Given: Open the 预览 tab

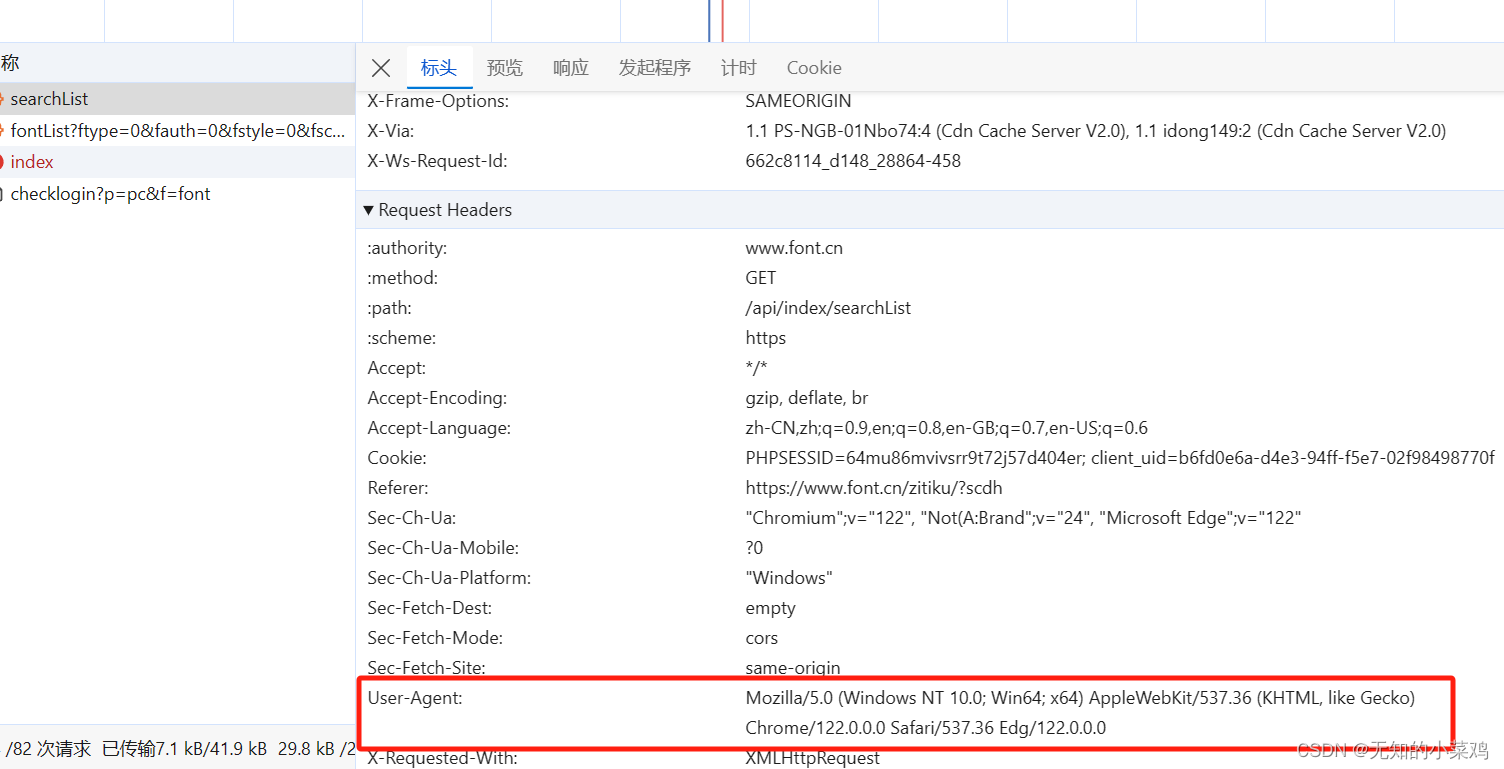Looking at the screenshot, I should 505,68.
